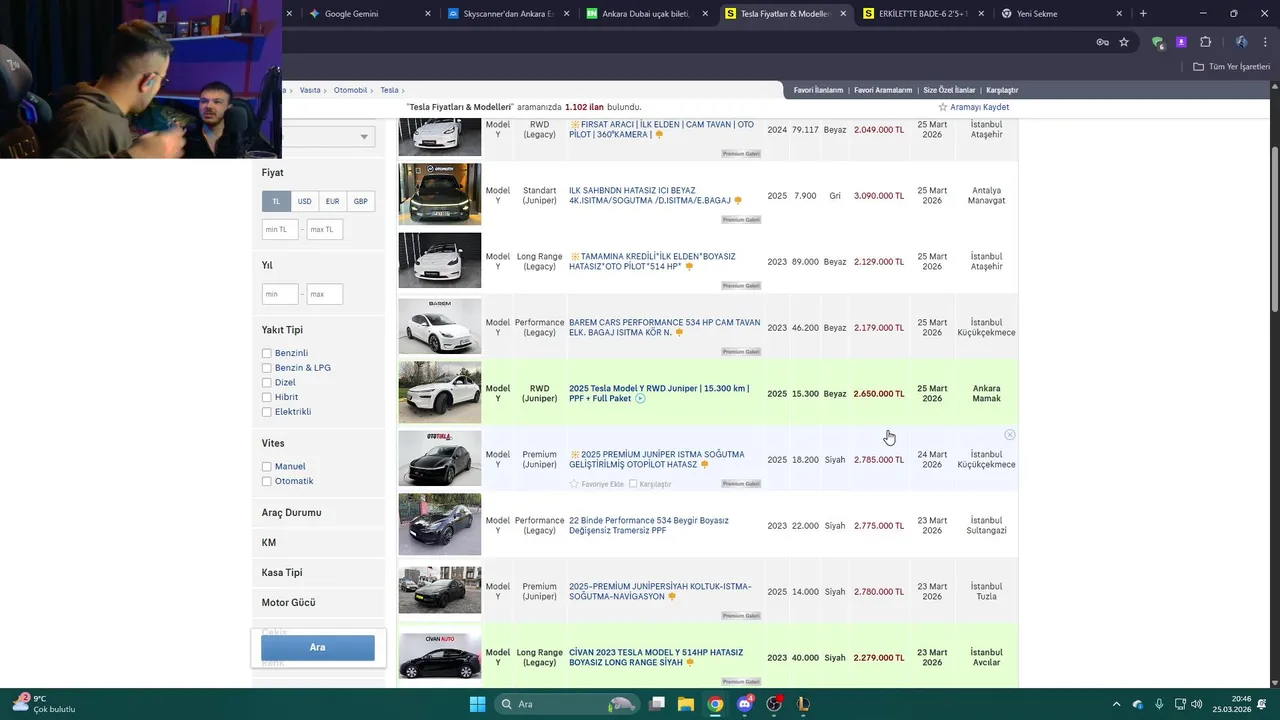Viewport: 1280px width, 720px height.
Task: Open Windows Start menu
Action: pos(478,704)
